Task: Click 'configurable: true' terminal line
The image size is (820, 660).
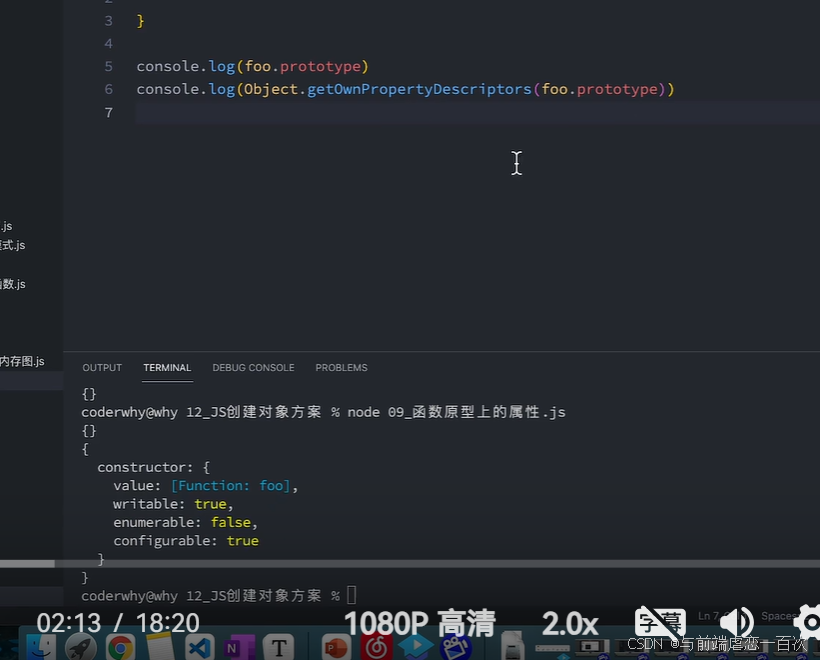Action: [x=186, y=541]
